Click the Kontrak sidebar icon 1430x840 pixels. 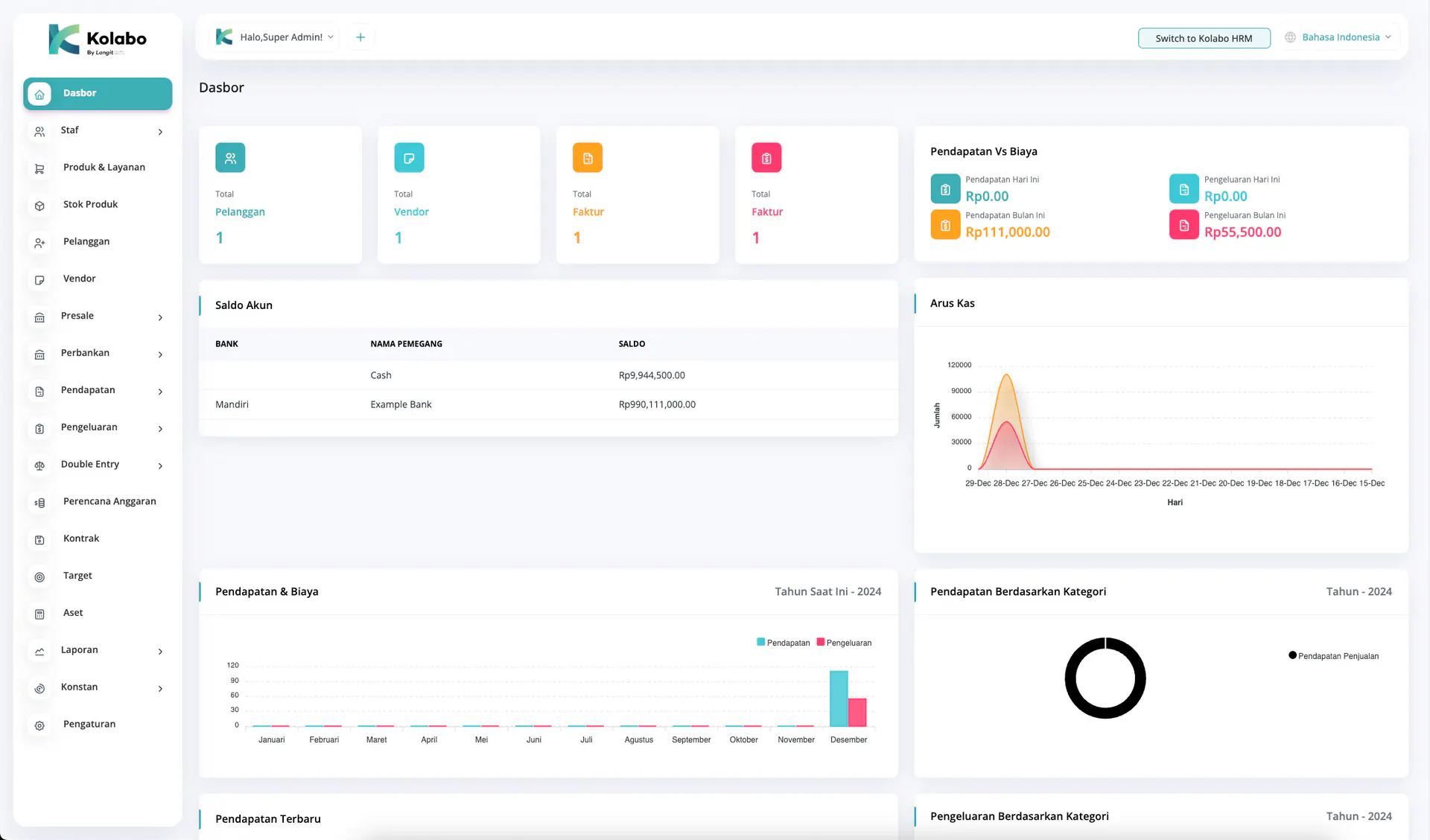pyautogui.click(x=39, y=540)
